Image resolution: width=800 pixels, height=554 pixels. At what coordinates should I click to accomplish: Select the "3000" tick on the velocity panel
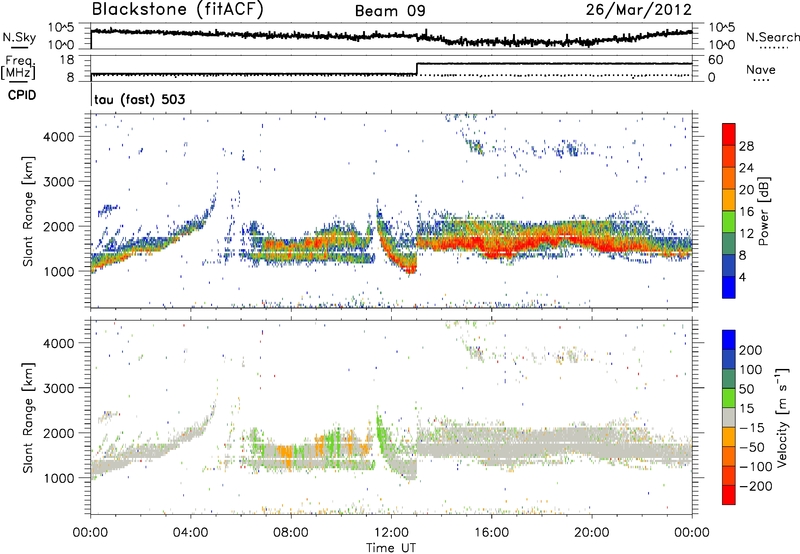point(59,388)
